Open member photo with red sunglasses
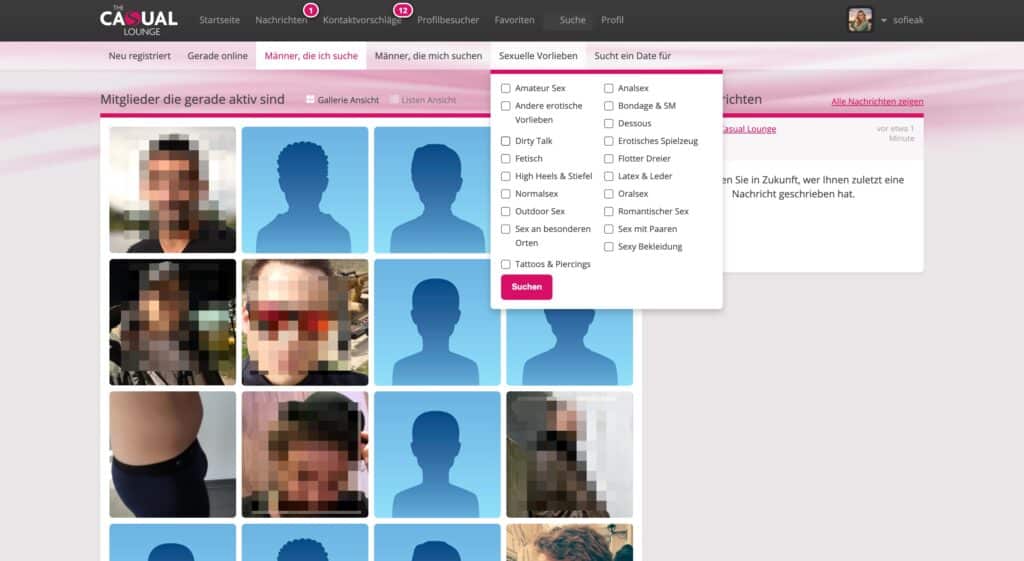Image resolution: width=1024 pixels, height=561 pixels. (305, 322)
